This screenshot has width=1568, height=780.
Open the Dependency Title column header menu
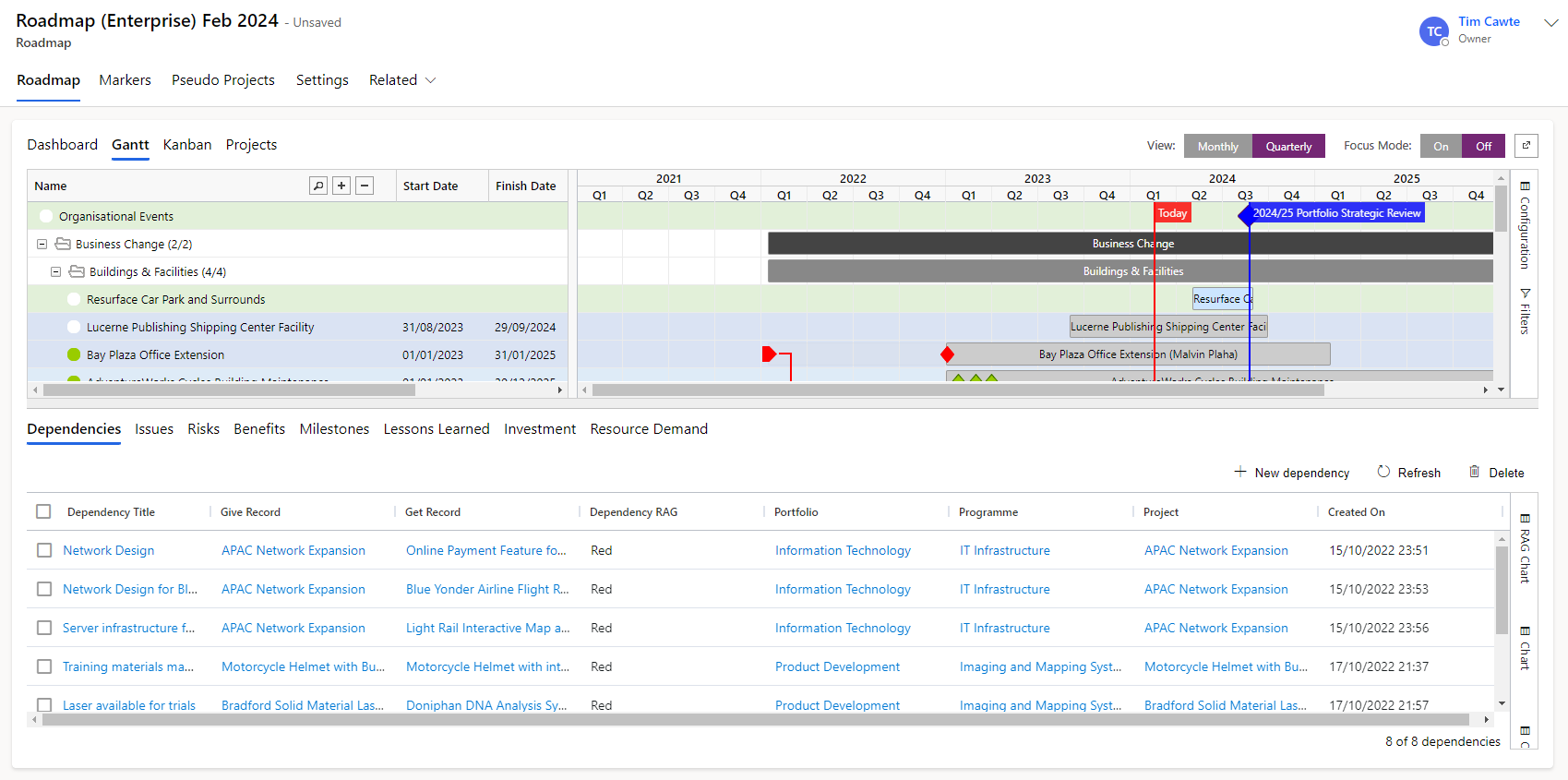coord(111,512)
